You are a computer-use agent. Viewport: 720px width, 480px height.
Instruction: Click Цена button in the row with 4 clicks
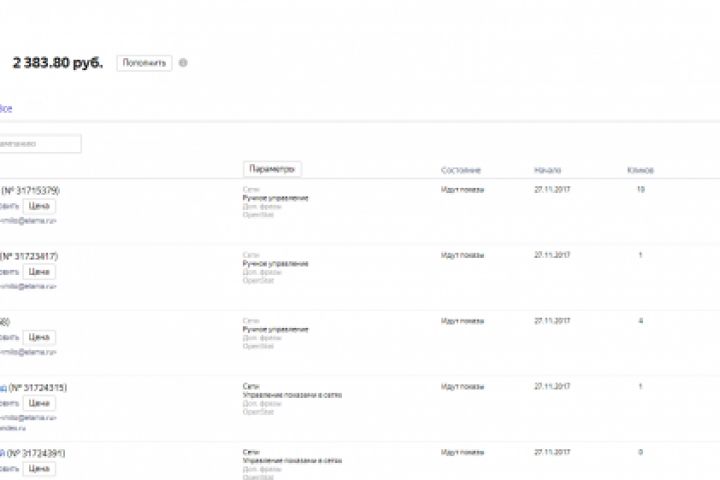point(39,337)
